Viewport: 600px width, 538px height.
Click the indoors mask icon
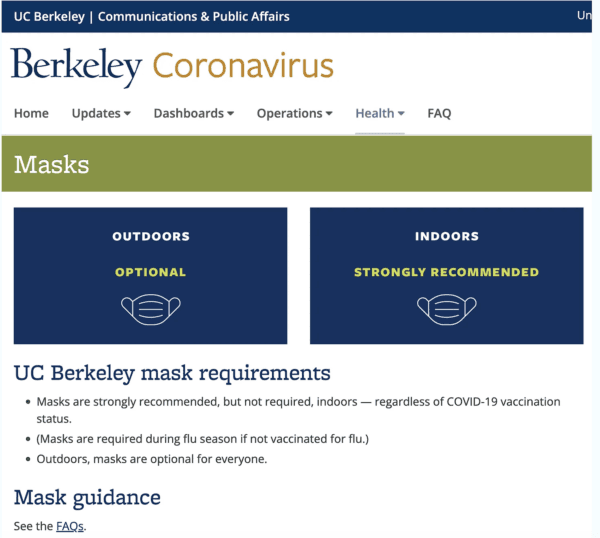coord(446,307)
